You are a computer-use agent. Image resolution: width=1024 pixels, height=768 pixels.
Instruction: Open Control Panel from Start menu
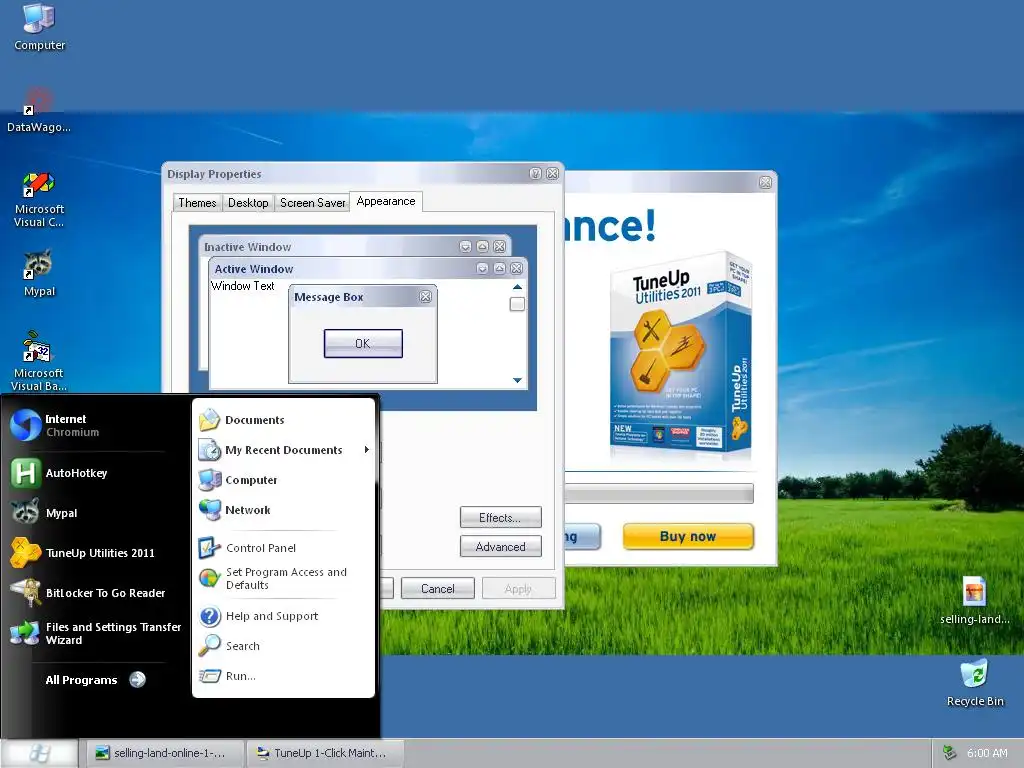tap(283, 548)
